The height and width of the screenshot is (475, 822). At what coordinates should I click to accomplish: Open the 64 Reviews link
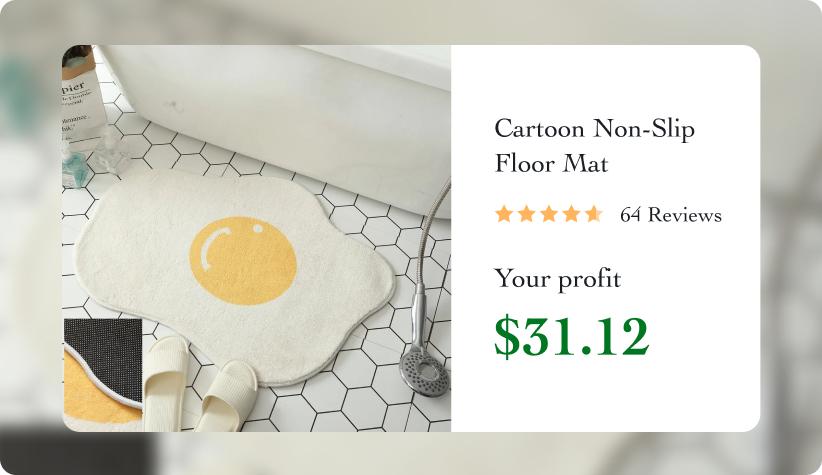coord(670,215)
